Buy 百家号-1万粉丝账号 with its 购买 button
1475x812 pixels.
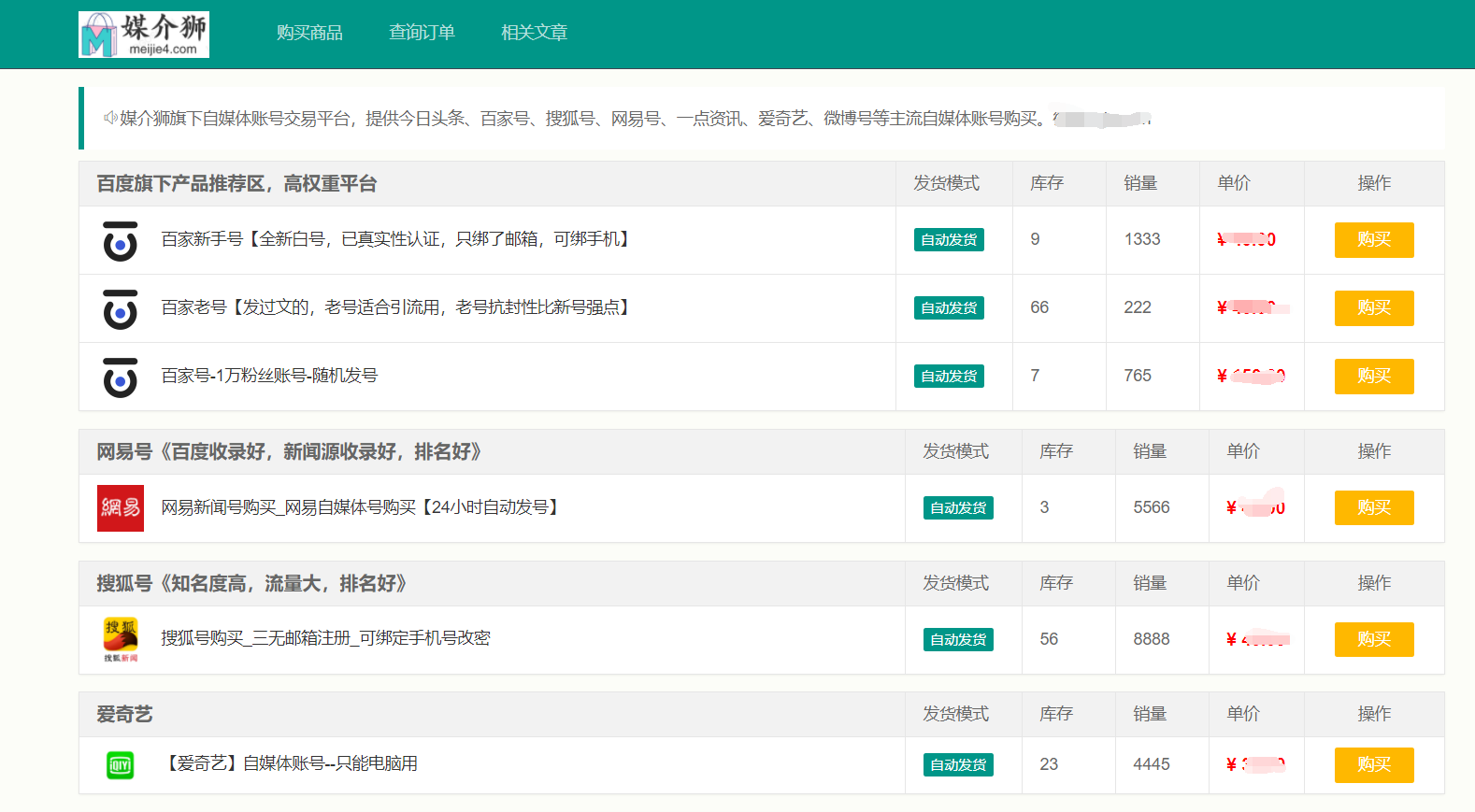click(1374, 377)
